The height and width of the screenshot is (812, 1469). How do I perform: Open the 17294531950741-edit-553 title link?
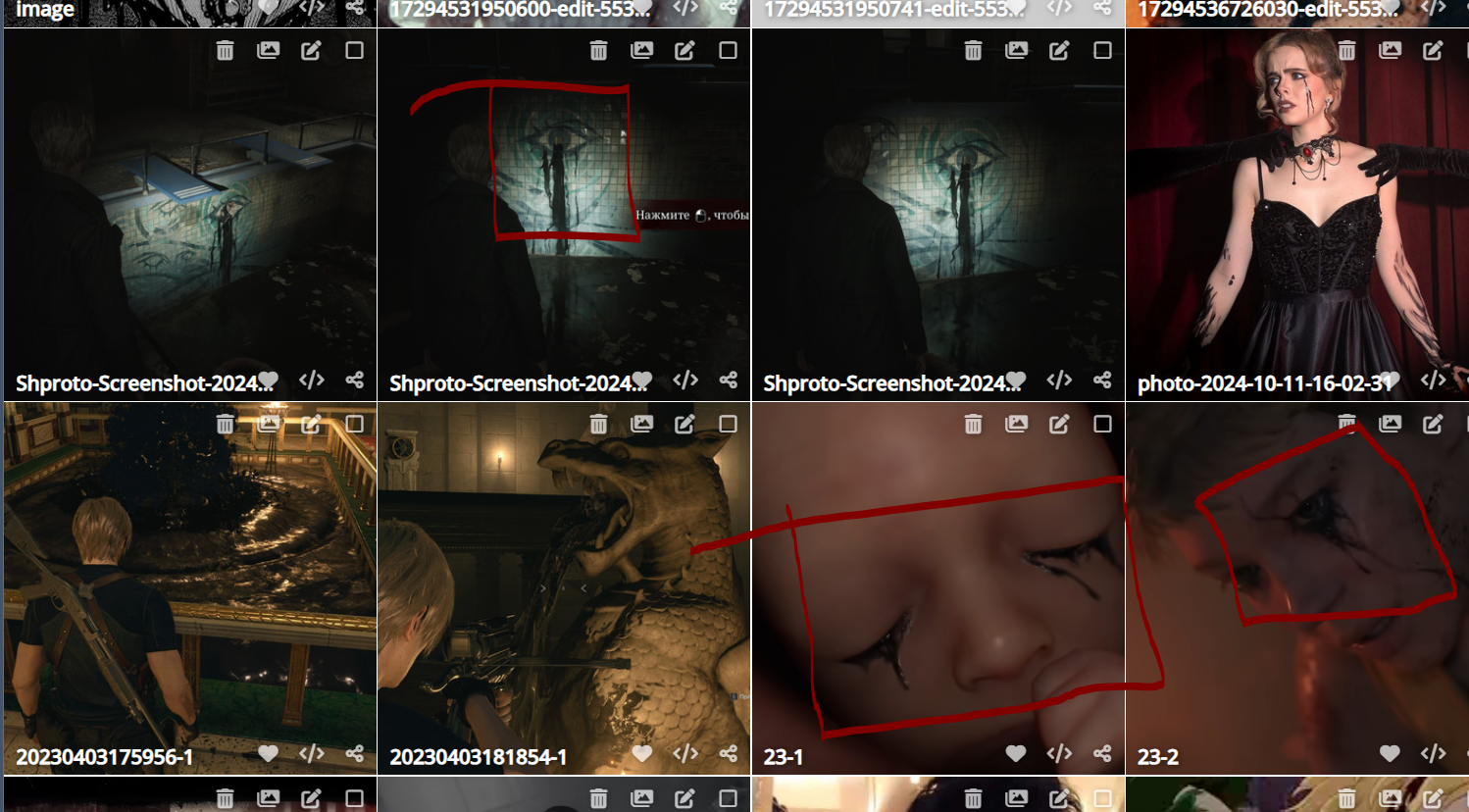point(894,10)
